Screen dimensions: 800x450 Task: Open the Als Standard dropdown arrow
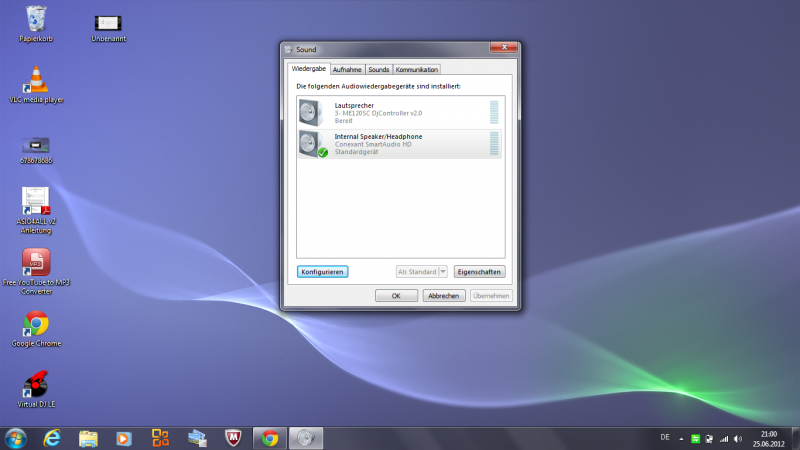click(x=443, y=271)
